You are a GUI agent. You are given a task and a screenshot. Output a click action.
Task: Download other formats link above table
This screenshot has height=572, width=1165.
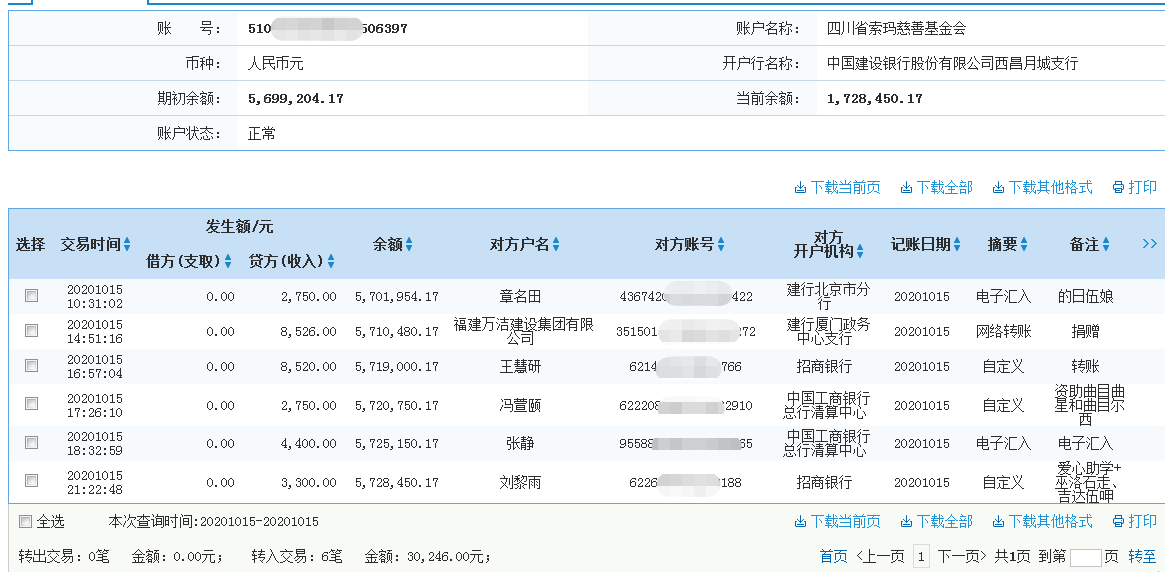[x=1042, y=187]
